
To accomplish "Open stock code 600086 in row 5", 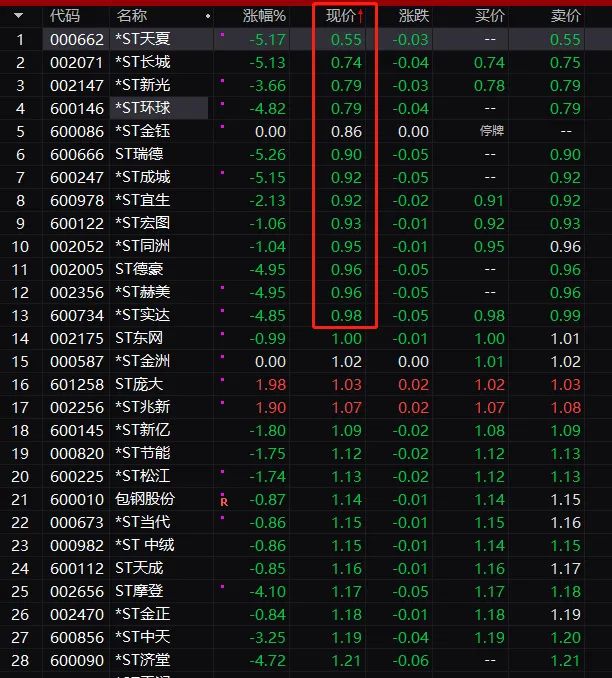I will (x=76, y=131).
